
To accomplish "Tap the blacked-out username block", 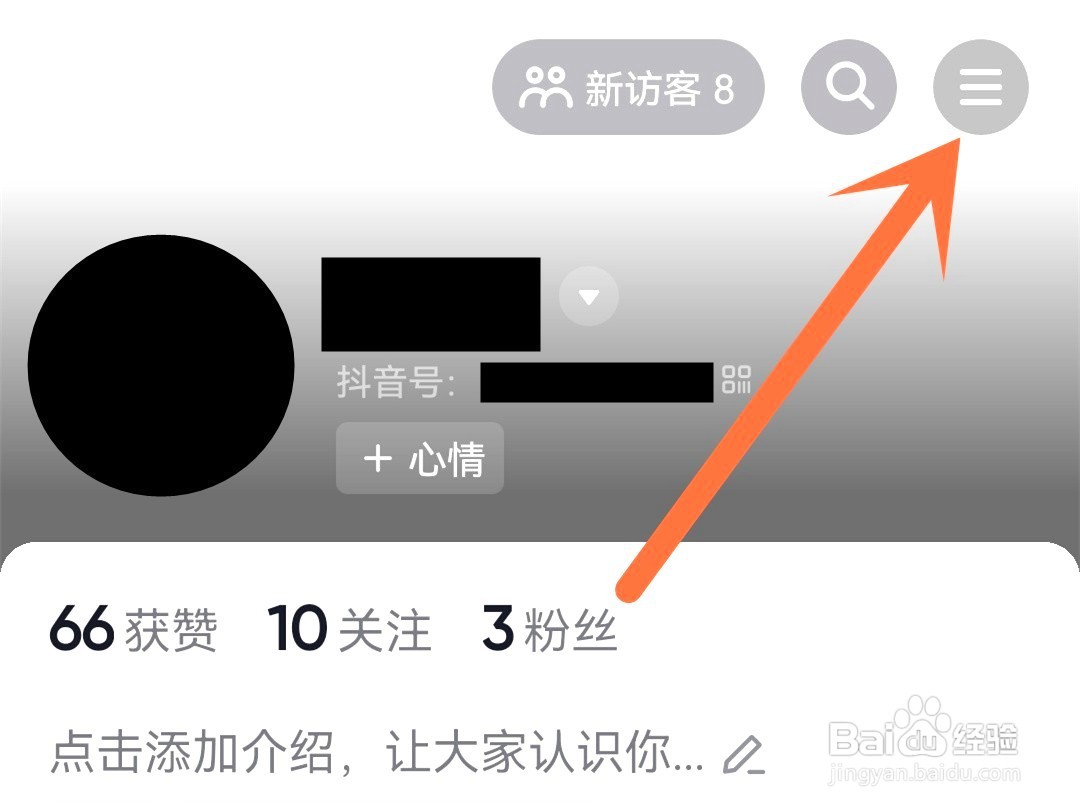I will [x=431, y=304].
